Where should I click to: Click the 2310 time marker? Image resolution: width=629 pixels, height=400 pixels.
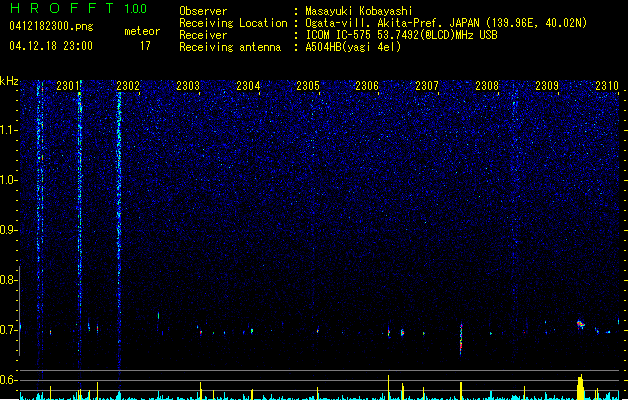(607, 86)
